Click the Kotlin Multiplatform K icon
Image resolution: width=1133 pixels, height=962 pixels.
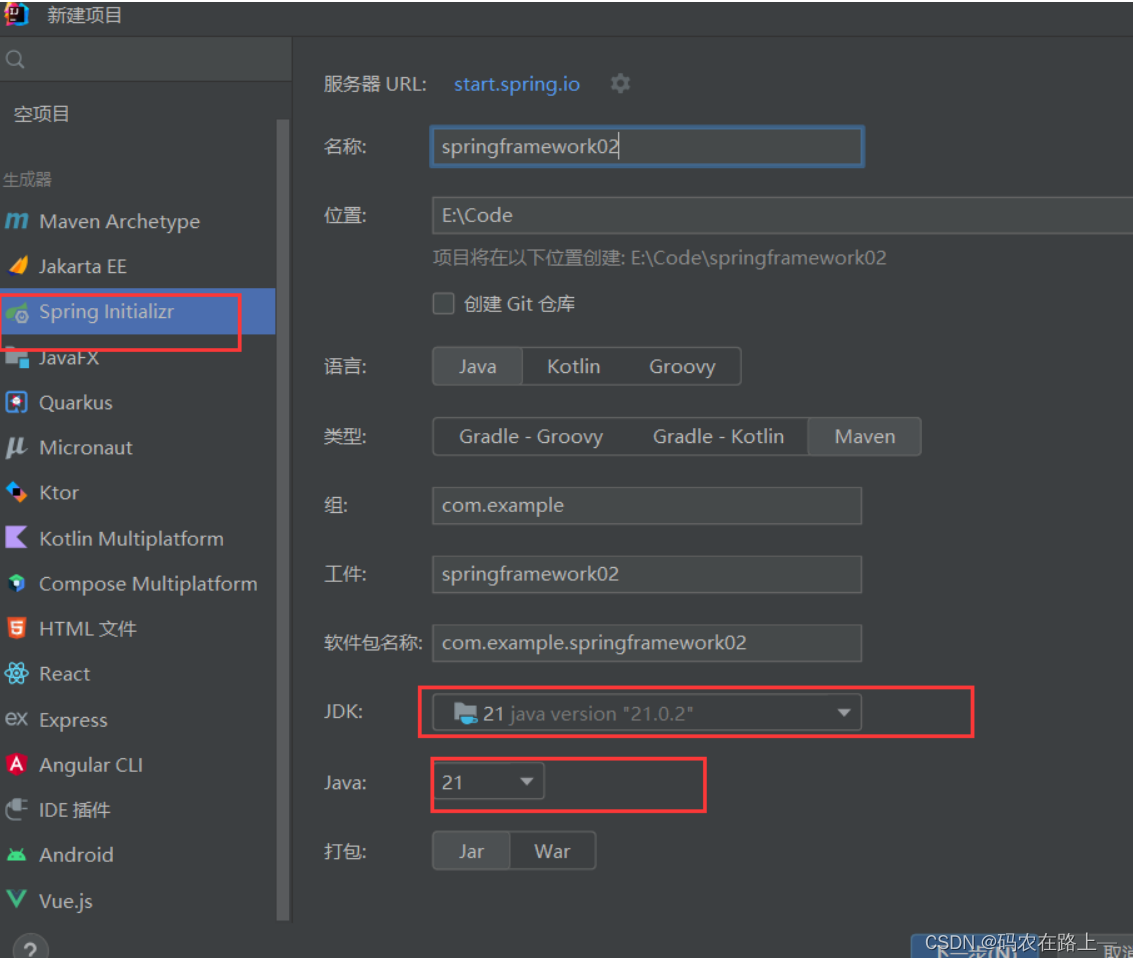pos(16,538)
